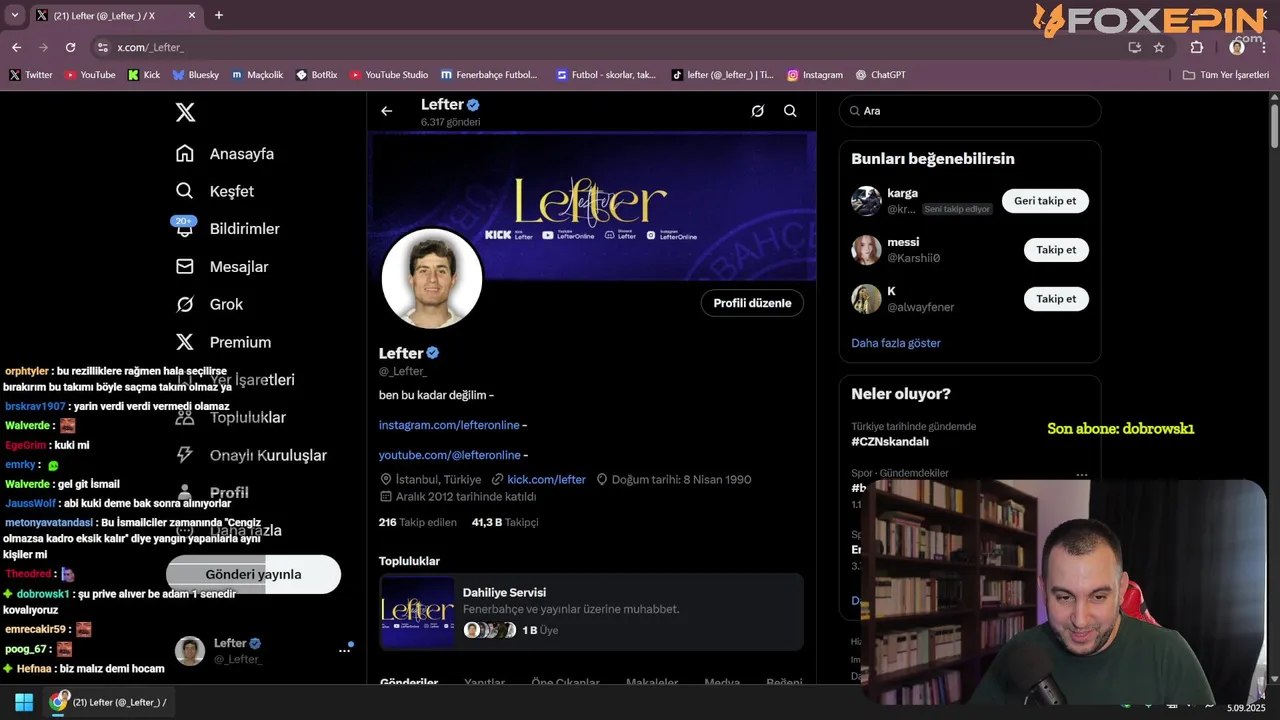Bookmark page with star icon
The width and height of the screenshot is (1280, 720).
coord(1159,47)
